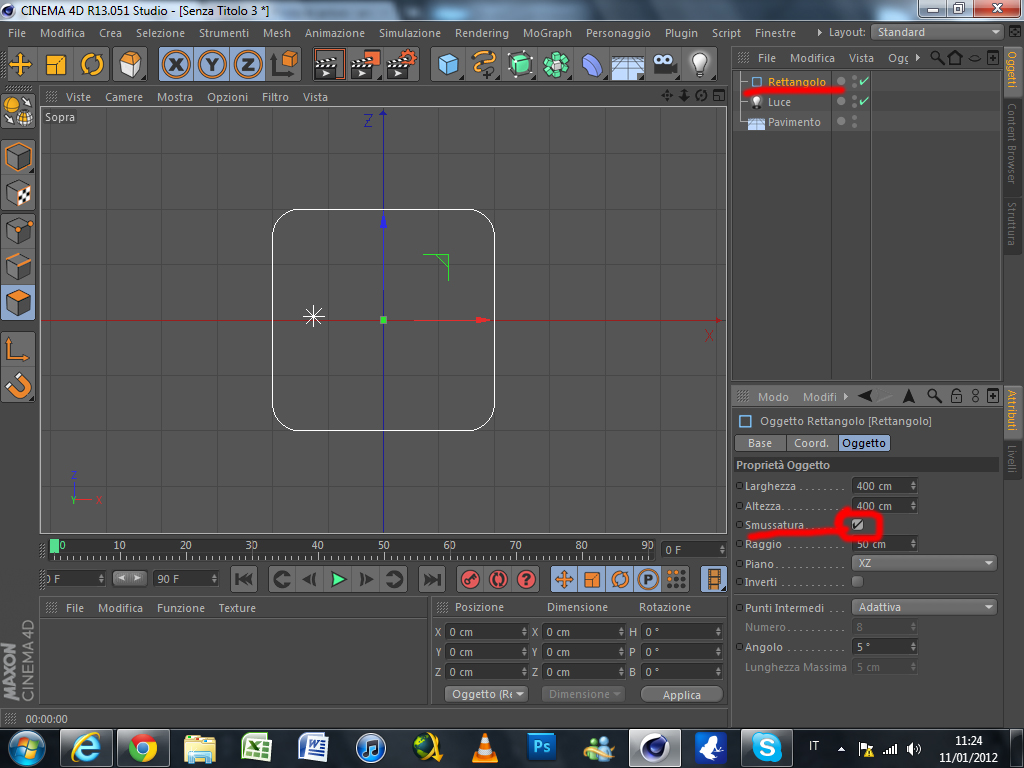Click the Render Settings clapperboard icon

(401, 65)
